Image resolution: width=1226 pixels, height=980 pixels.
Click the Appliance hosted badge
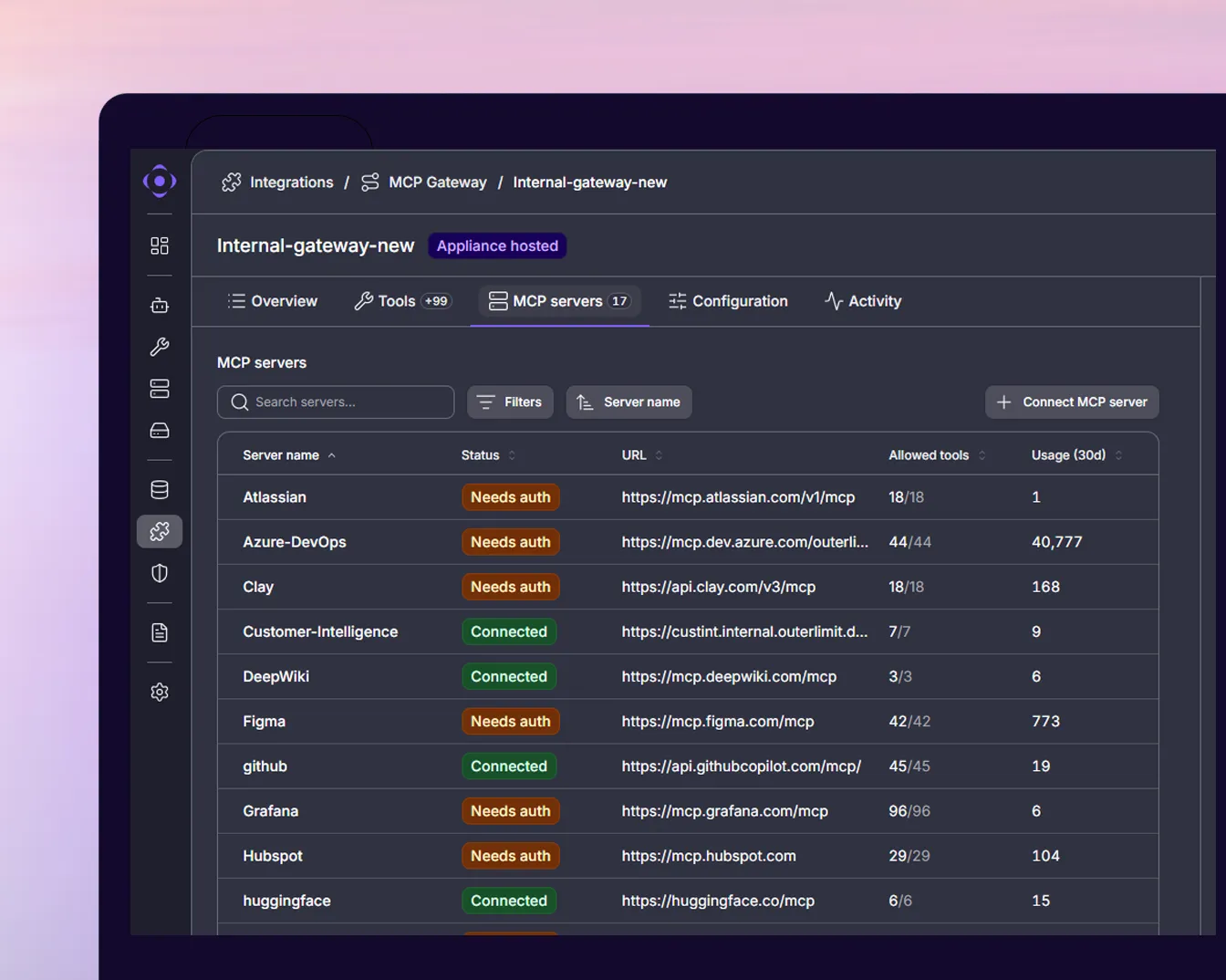(497, 245)
